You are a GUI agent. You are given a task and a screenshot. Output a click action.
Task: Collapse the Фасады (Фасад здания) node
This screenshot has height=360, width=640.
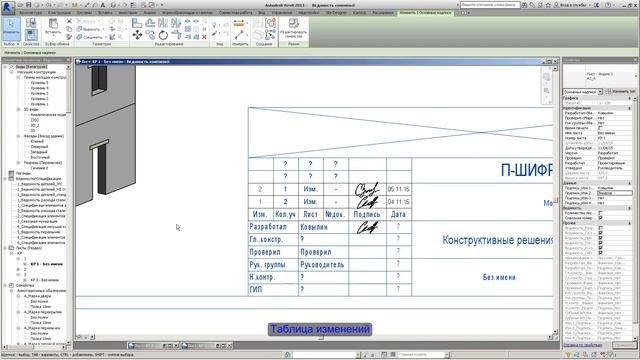point(18,136)
